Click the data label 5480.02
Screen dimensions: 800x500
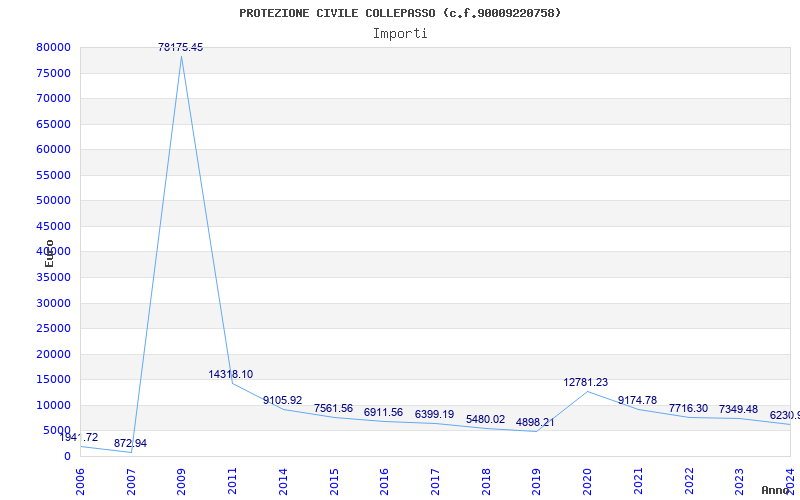[x=485, y=419]
